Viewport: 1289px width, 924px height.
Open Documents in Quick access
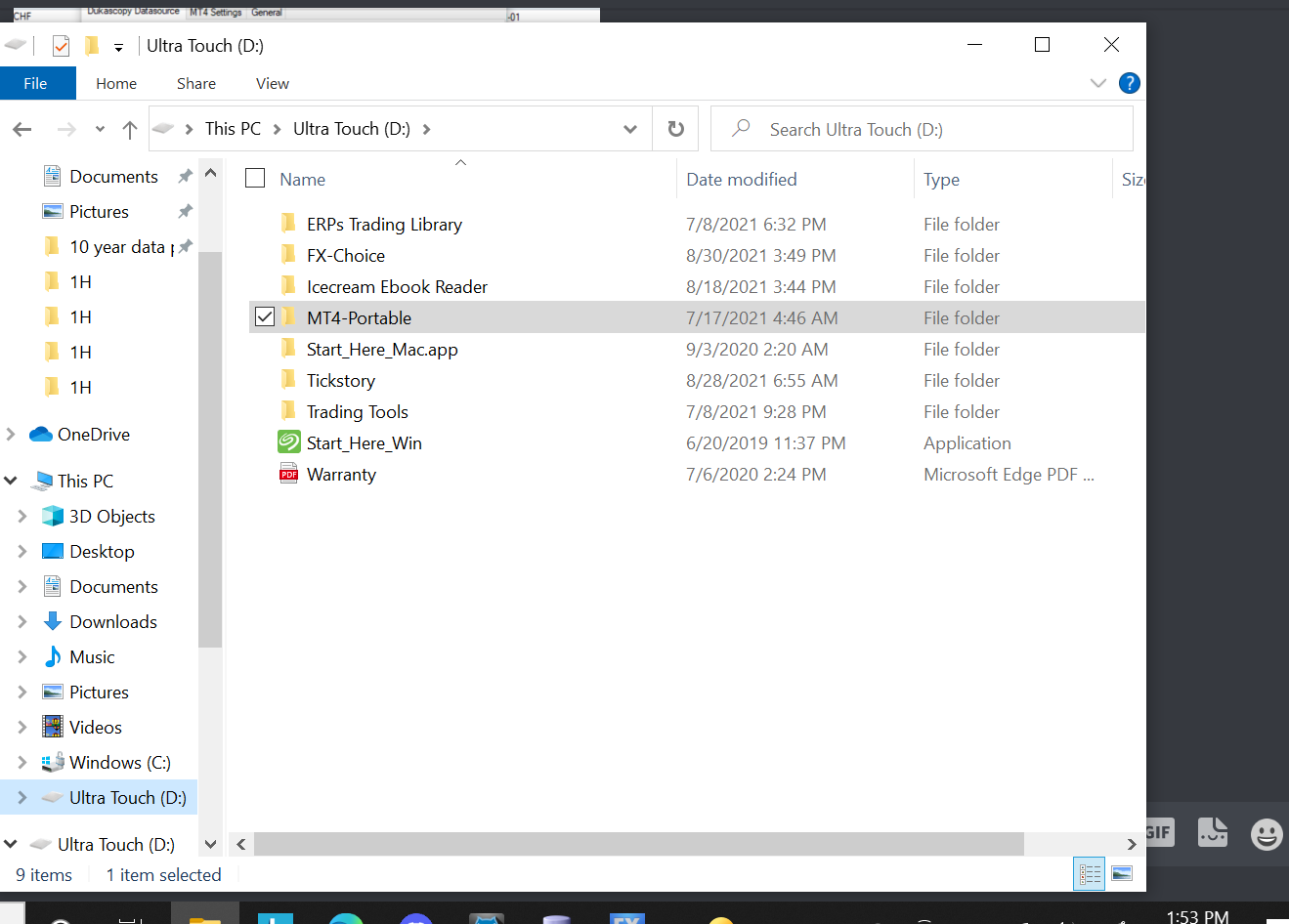click(x=113, y=177)
